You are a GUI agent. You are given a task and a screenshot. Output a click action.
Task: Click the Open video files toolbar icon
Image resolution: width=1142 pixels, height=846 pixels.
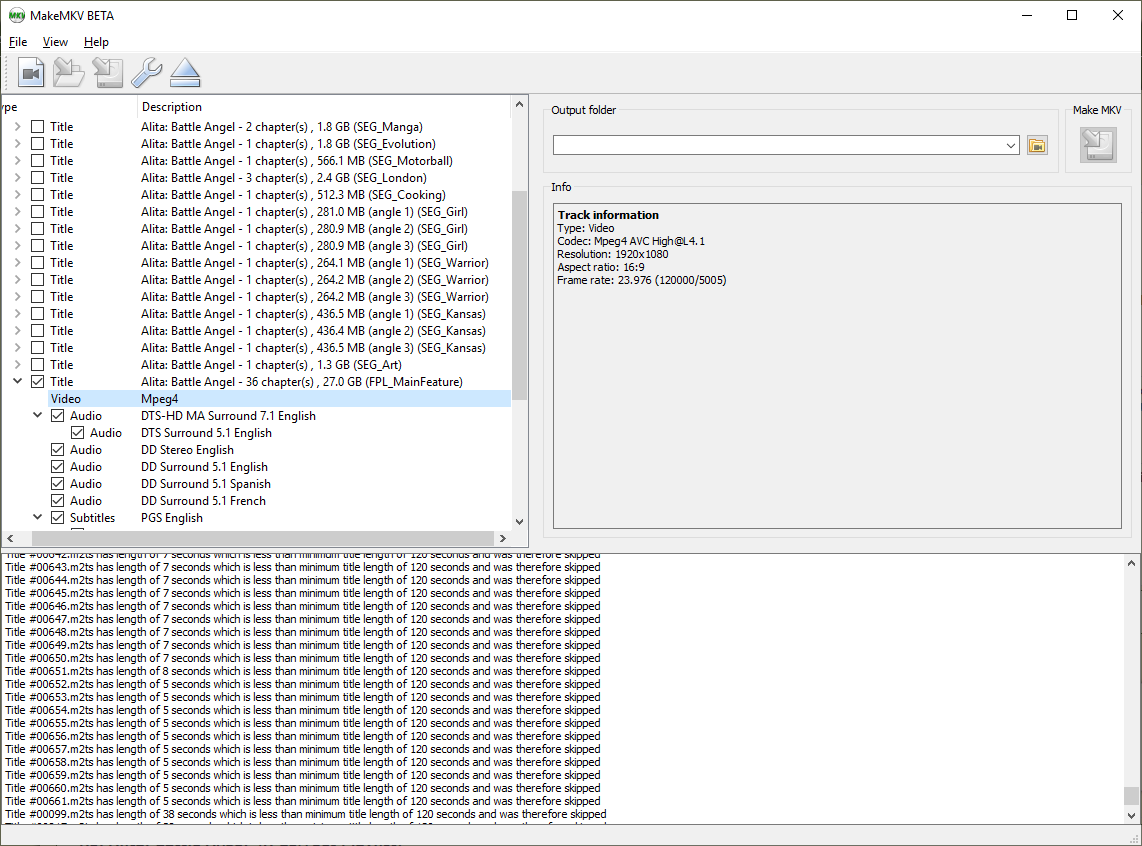coord(31,72)
